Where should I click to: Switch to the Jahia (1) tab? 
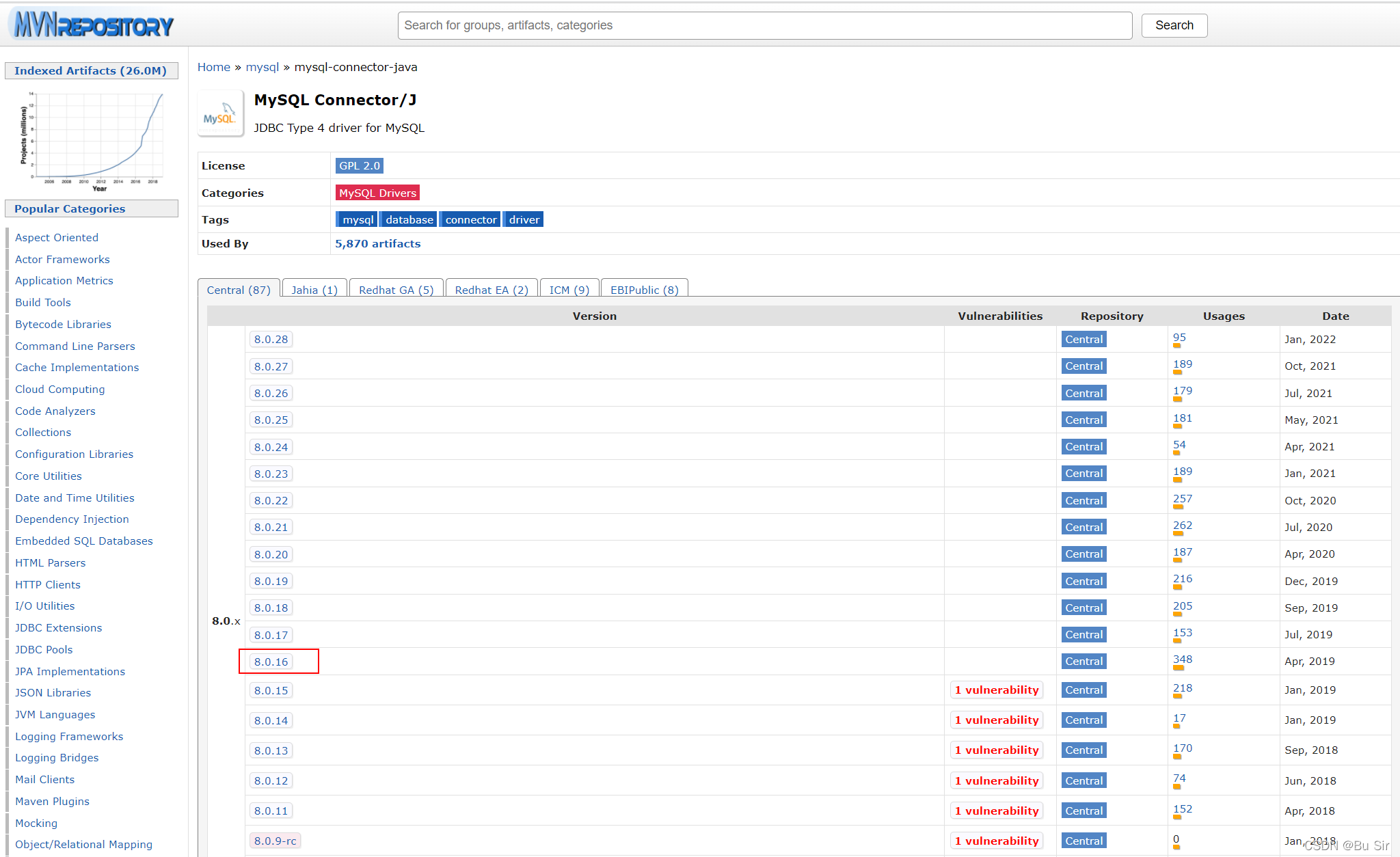click(314, 290)
